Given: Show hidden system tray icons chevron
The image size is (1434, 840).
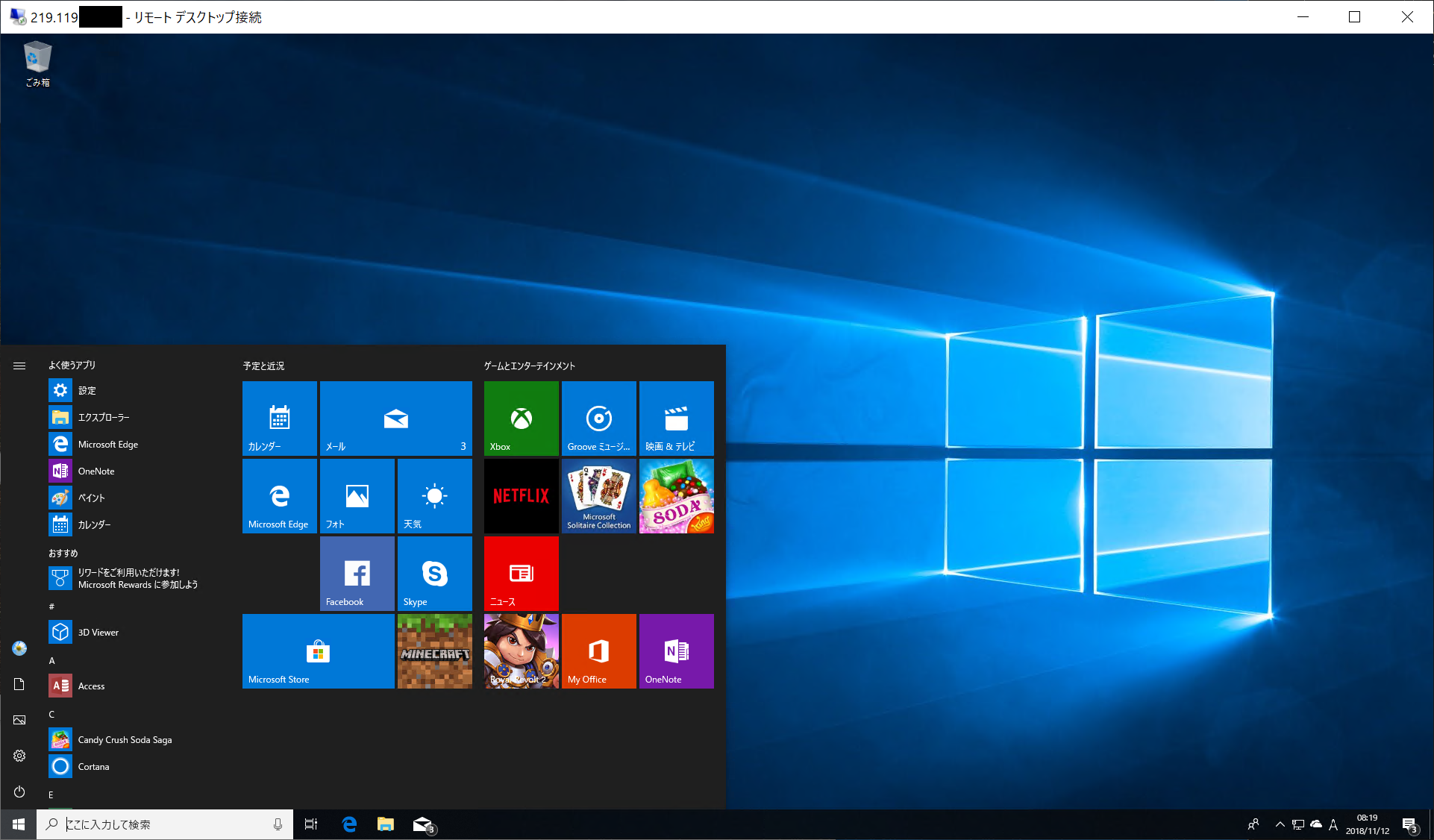Looking at the screenshot, I should [1280, 824].
